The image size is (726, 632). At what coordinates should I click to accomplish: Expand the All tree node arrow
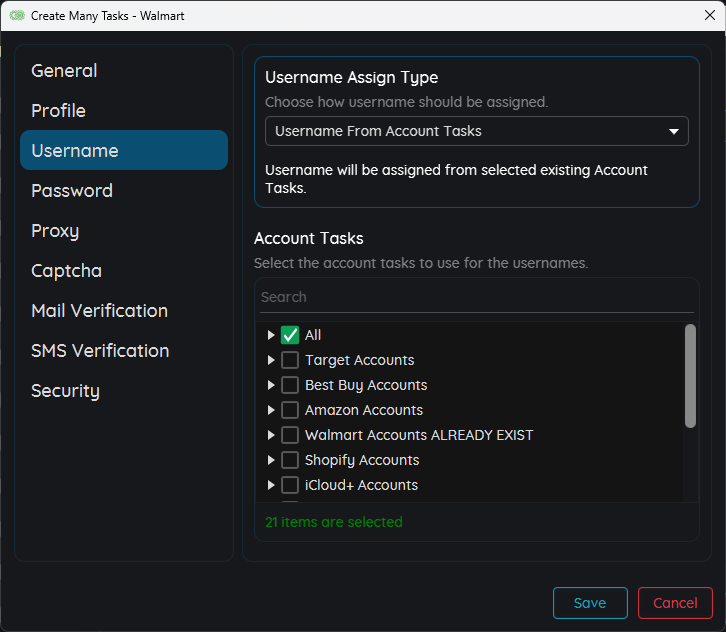point(271,335)
